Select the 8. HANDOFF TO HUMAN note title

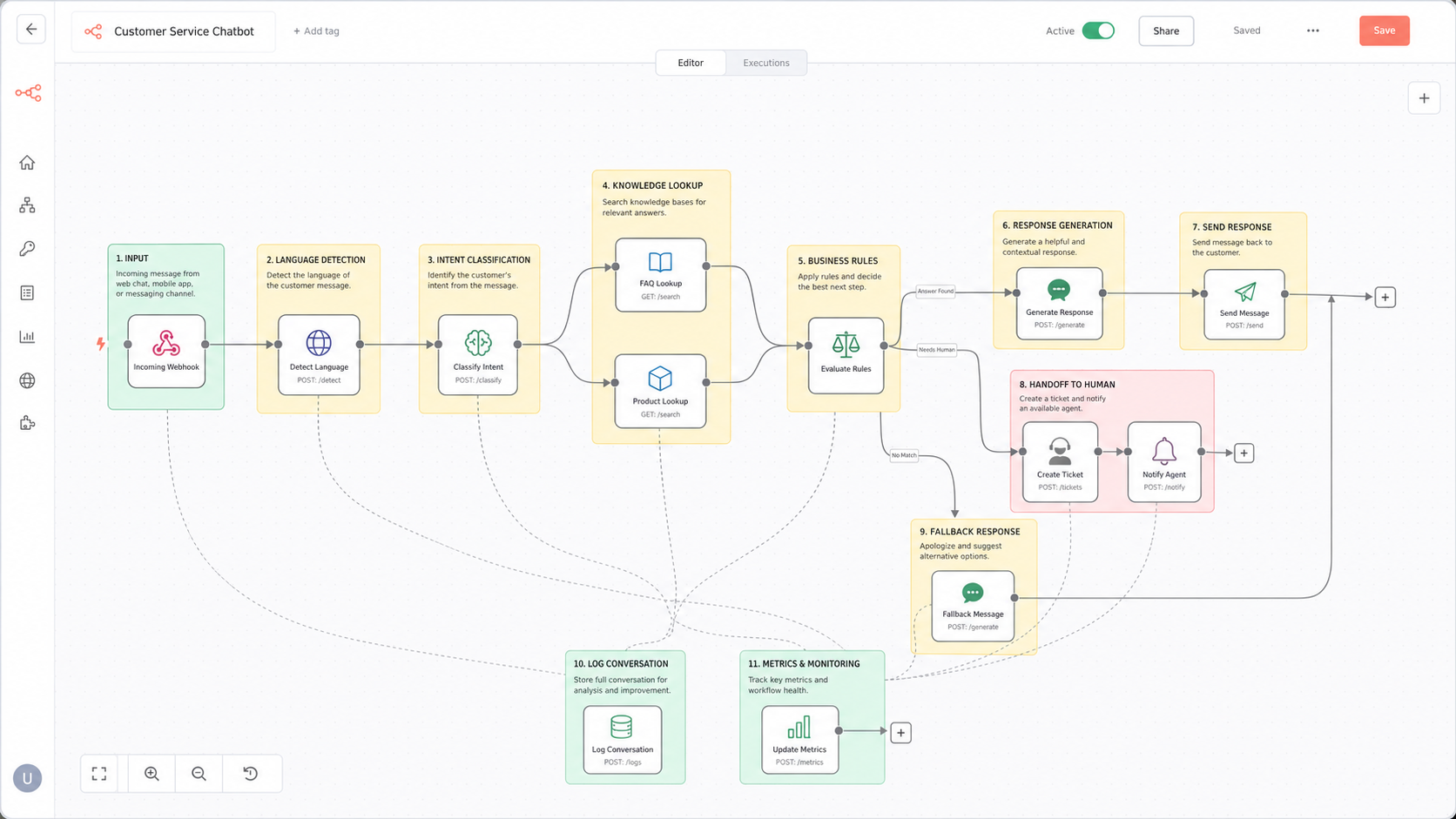coord(1067,384)
